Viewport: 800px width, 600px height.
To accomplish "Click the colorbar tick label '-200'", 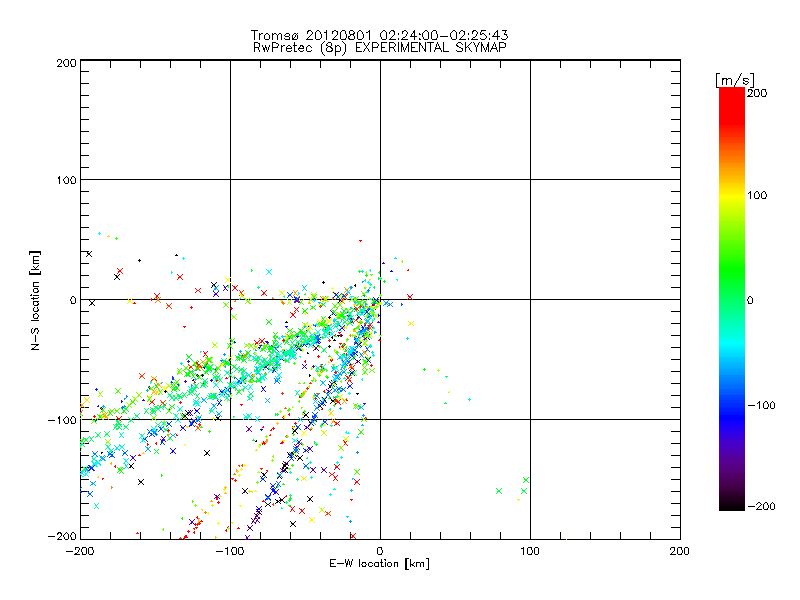I will (761, 507).
